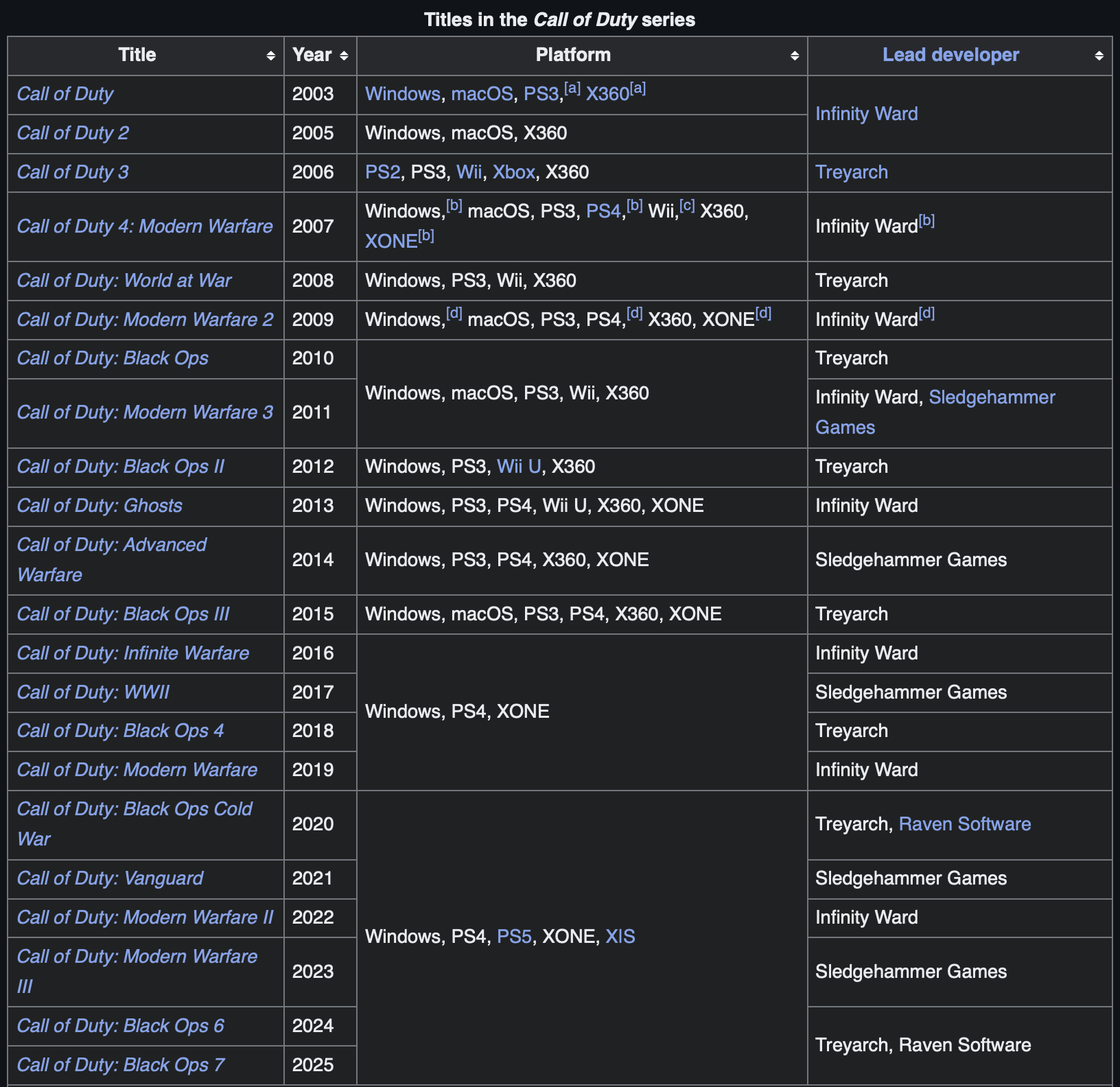
Task: Follow the XONE link in 2007 row
Action: pos(391,242)
